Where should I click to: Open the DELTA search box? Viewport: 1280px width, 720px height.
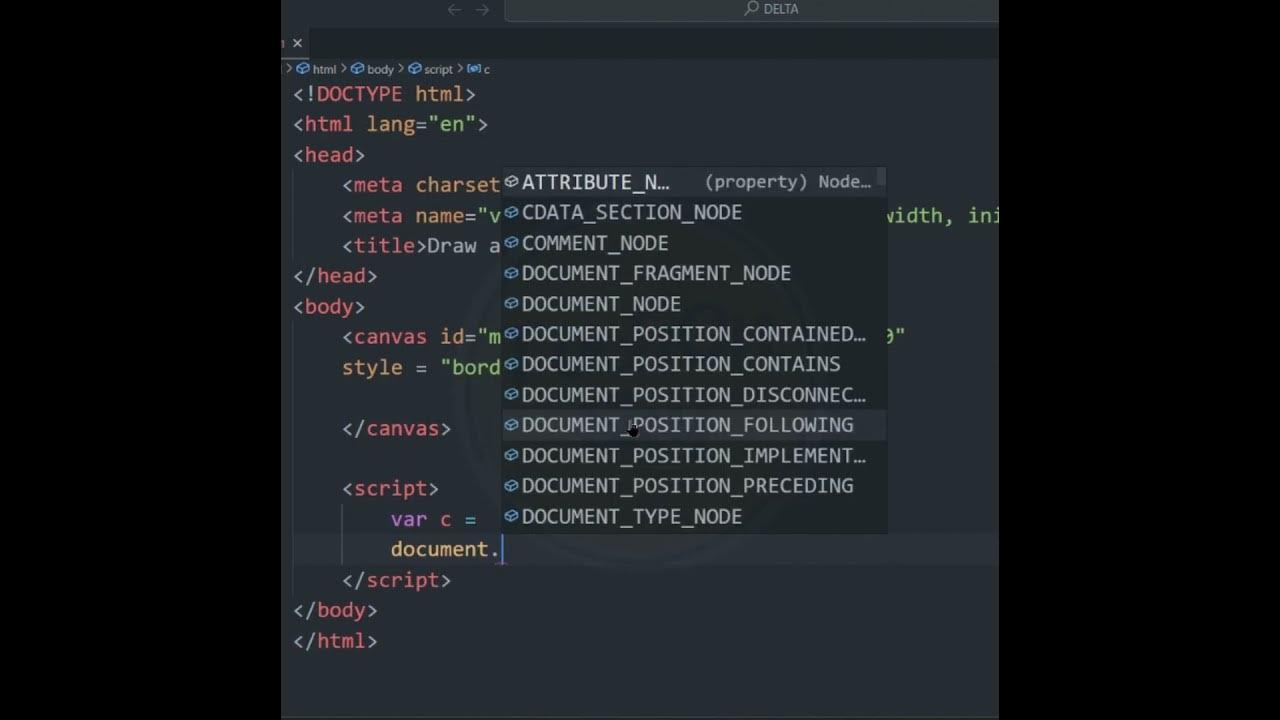tap(751, 10)
